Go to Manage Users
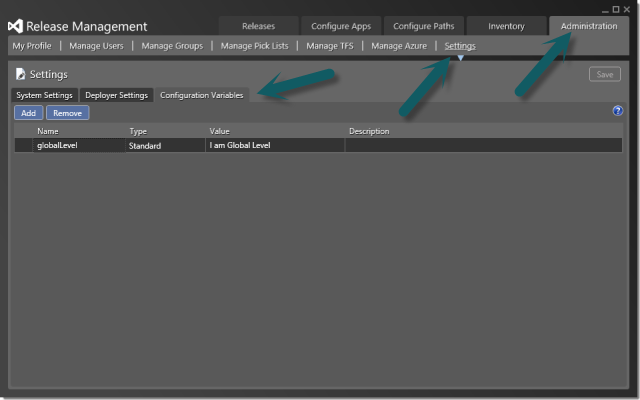640x400 pixels. 96,46
